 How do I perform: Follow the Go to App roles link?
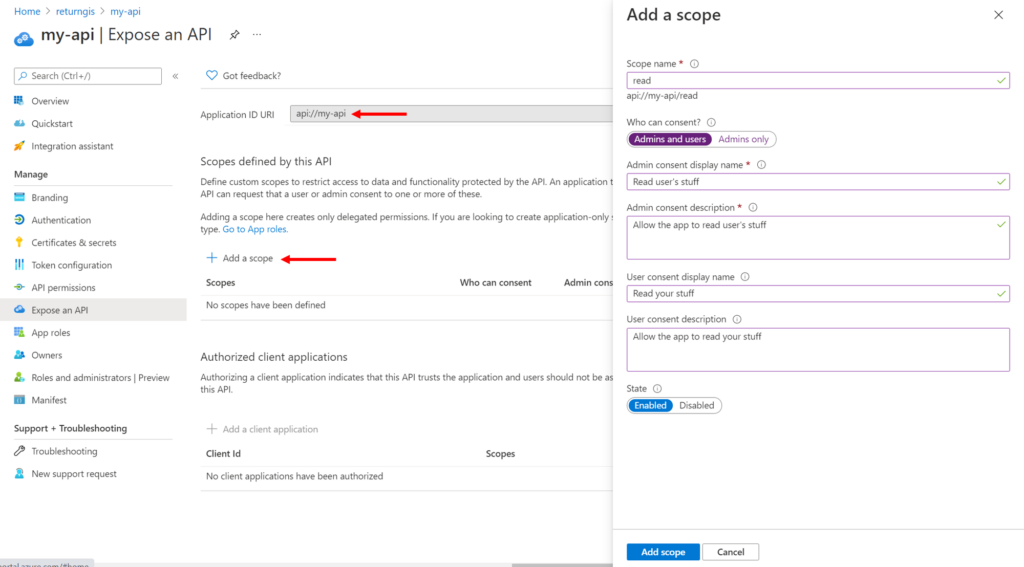click(x=255, y=229)
